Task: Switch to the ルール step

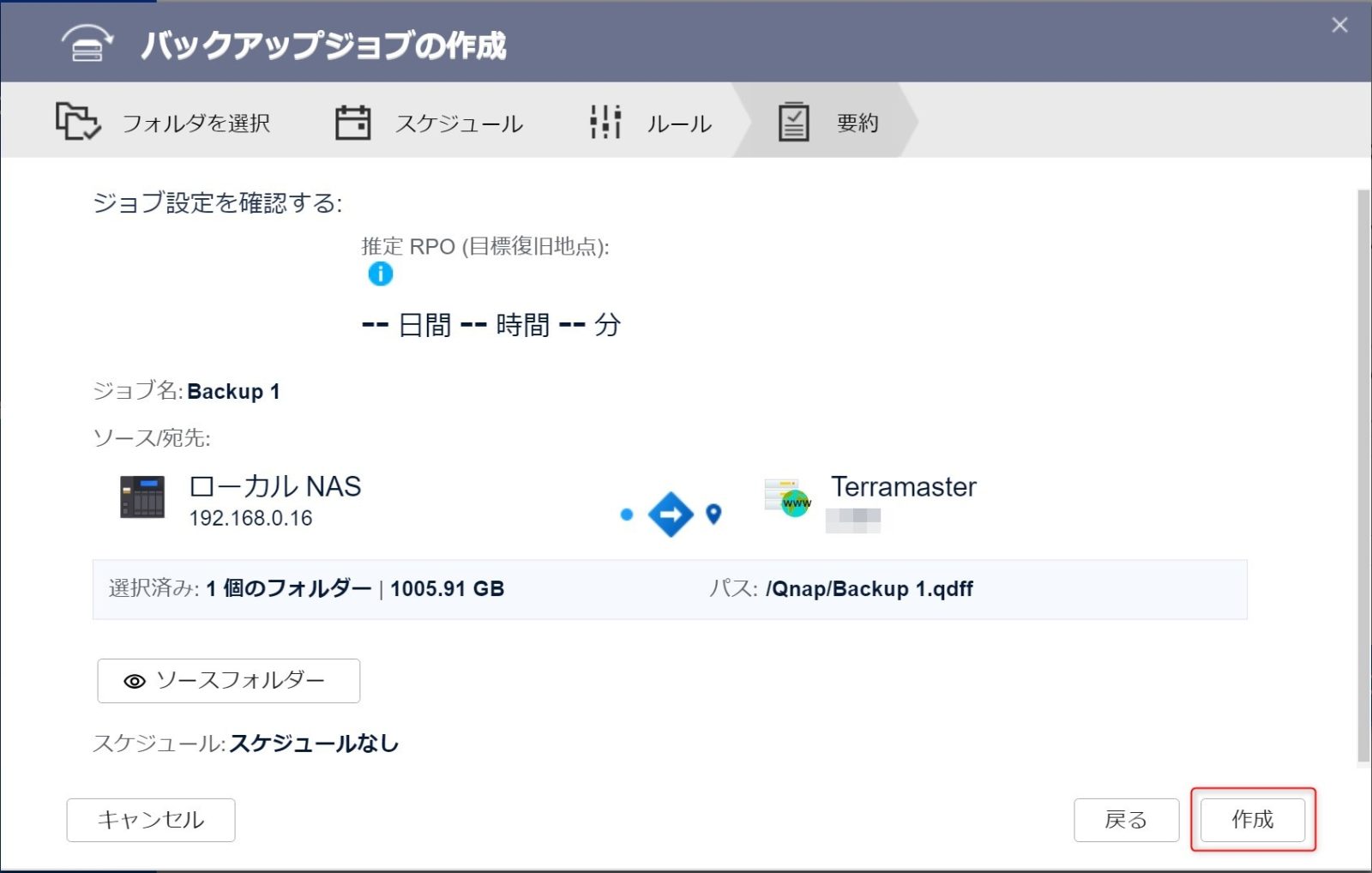Action: [x=678, y=123]
